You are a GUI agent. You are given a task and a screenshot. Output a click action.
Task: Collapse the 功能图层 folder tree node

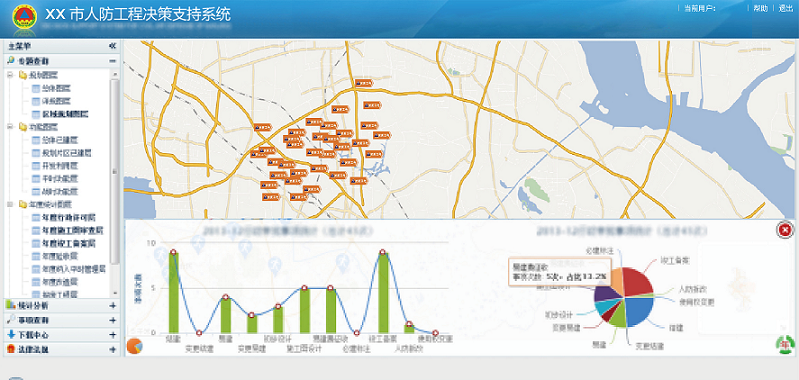[x=10, y=127]
